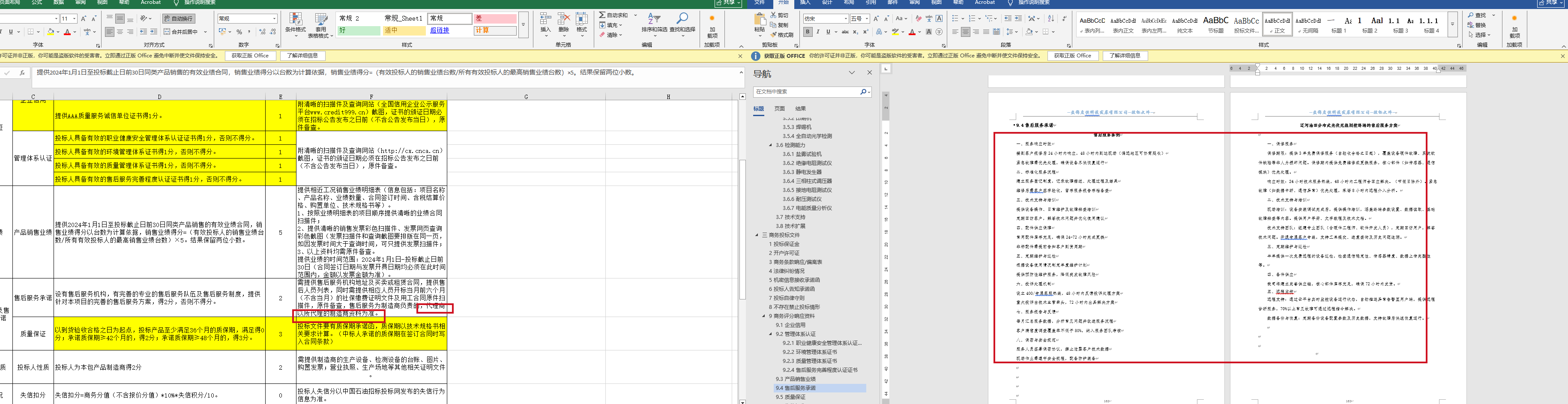Click the red font color swatch in Word
Viewport: 1568px width, 404px height.
(912, 32)
